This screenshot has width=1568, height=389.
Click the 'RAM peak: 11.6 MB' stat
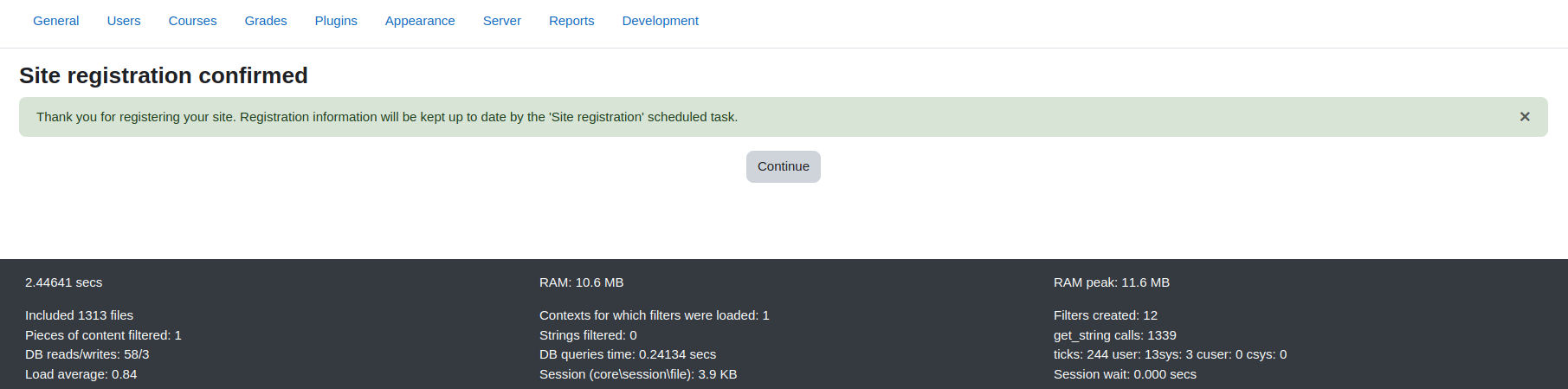tap(1112, 282)
